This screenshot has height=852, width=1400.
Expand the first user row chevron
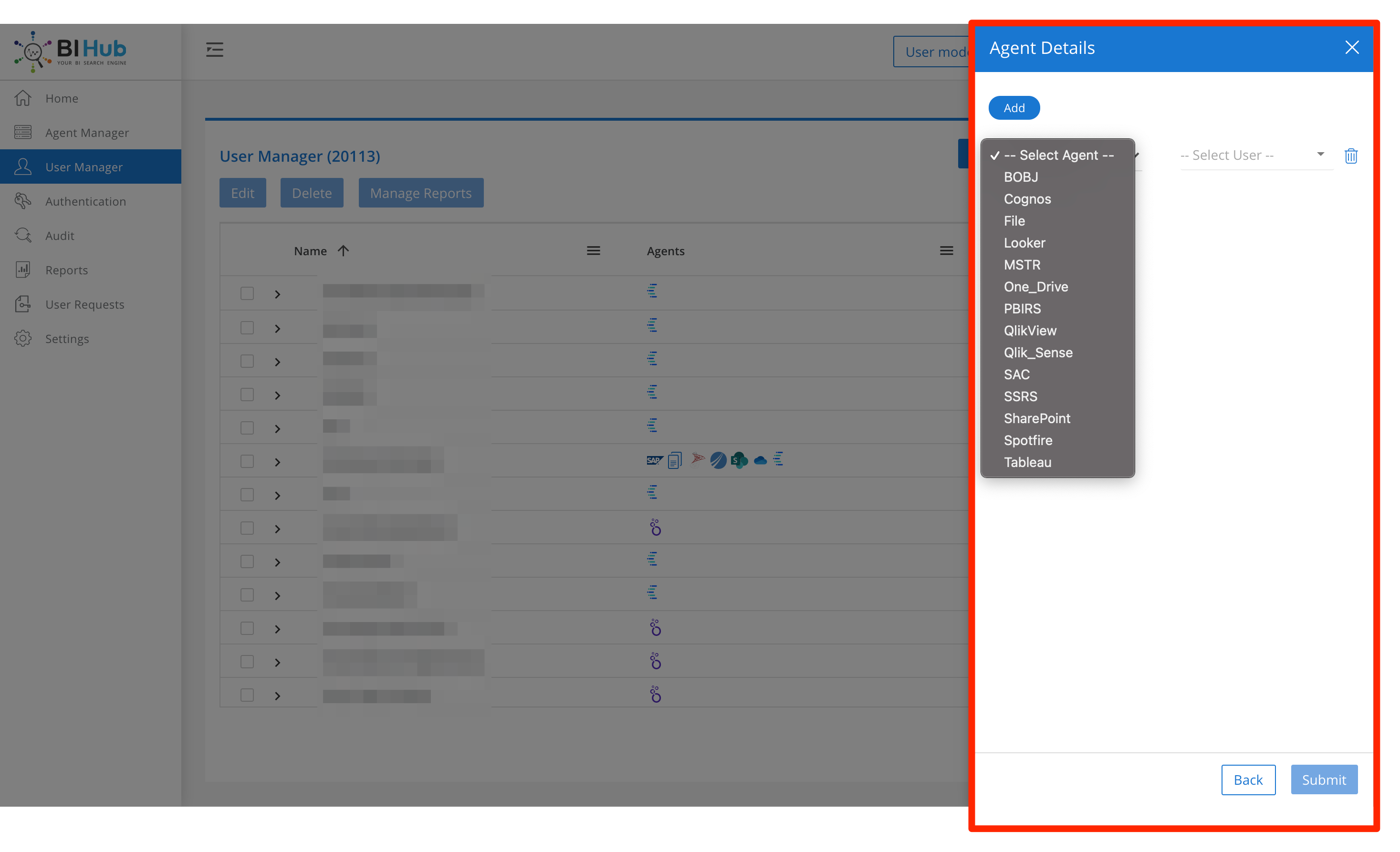coord(277,294)
